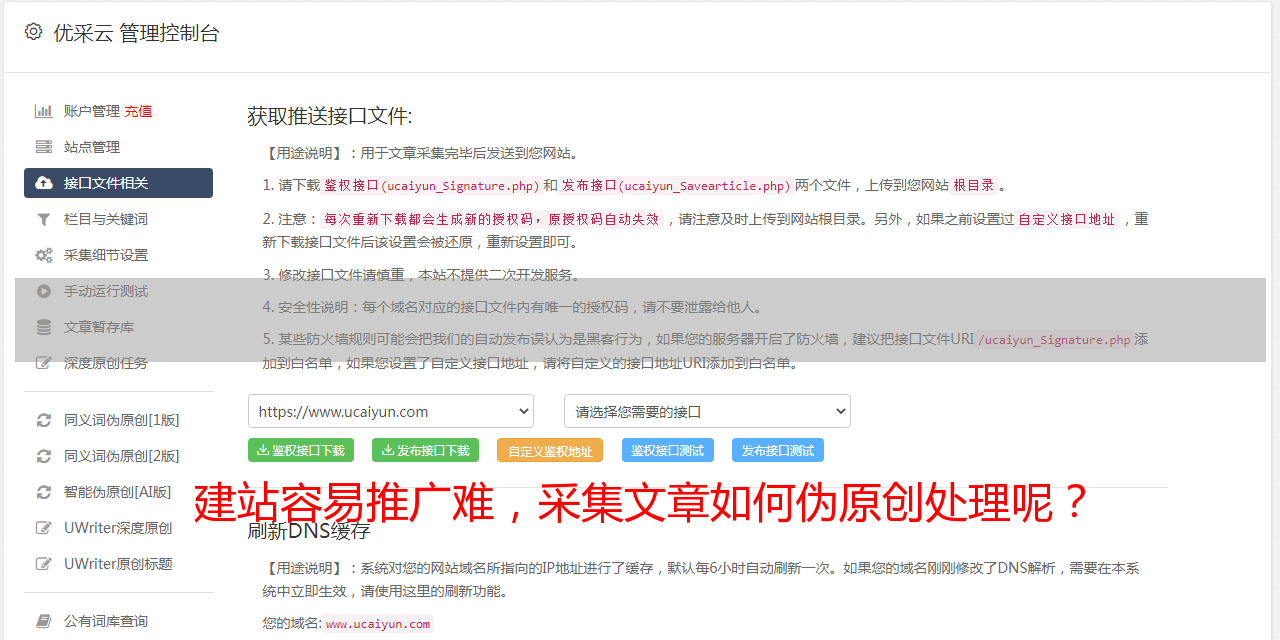
Task: Click the 刷新DNS缓存 heading
Action: click(309, 530)
